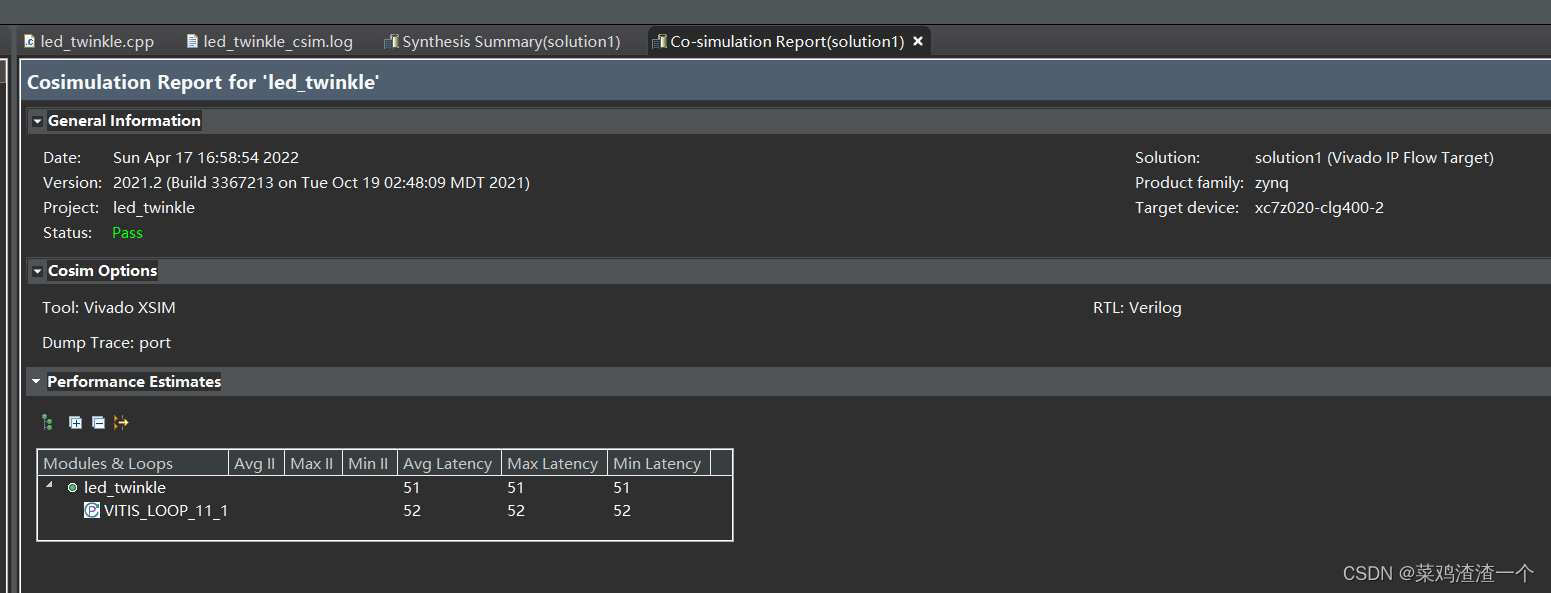The image size is (1551, 593).
Task: Click the target device xc7z020-clg400-2
Action: 1319,207
